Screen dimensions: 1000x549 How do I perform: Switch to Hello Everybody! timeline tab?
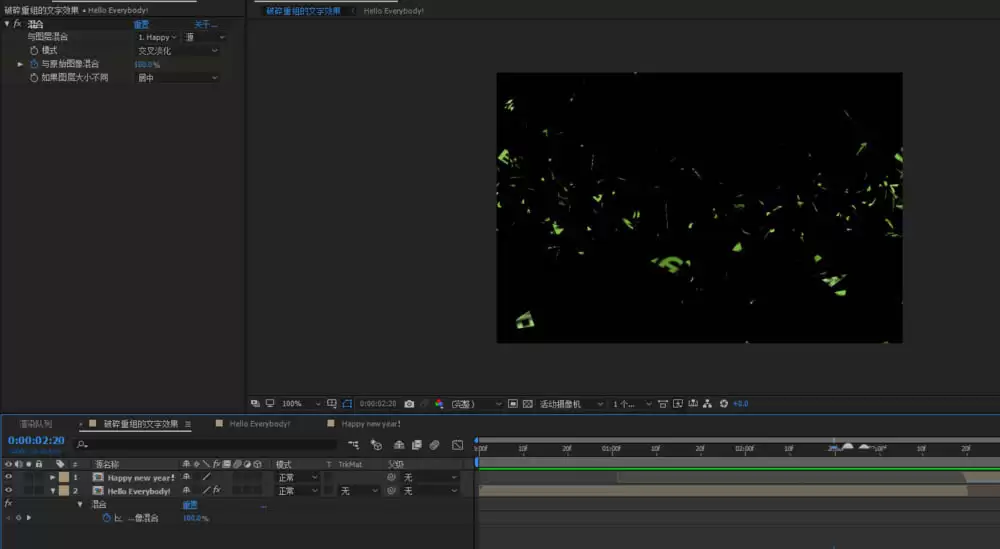coord(259,423)
